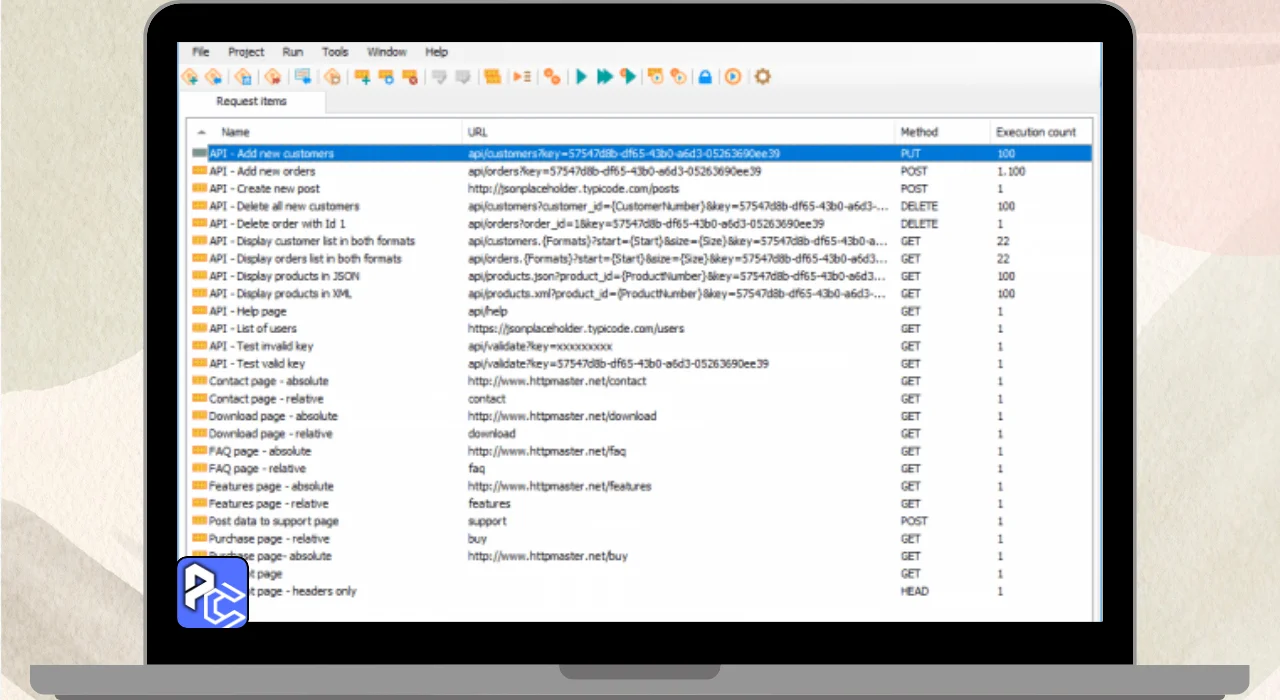The width and height of the screenshot is (1280, 700).
Task: Open the Window menu
Action: 387,52
